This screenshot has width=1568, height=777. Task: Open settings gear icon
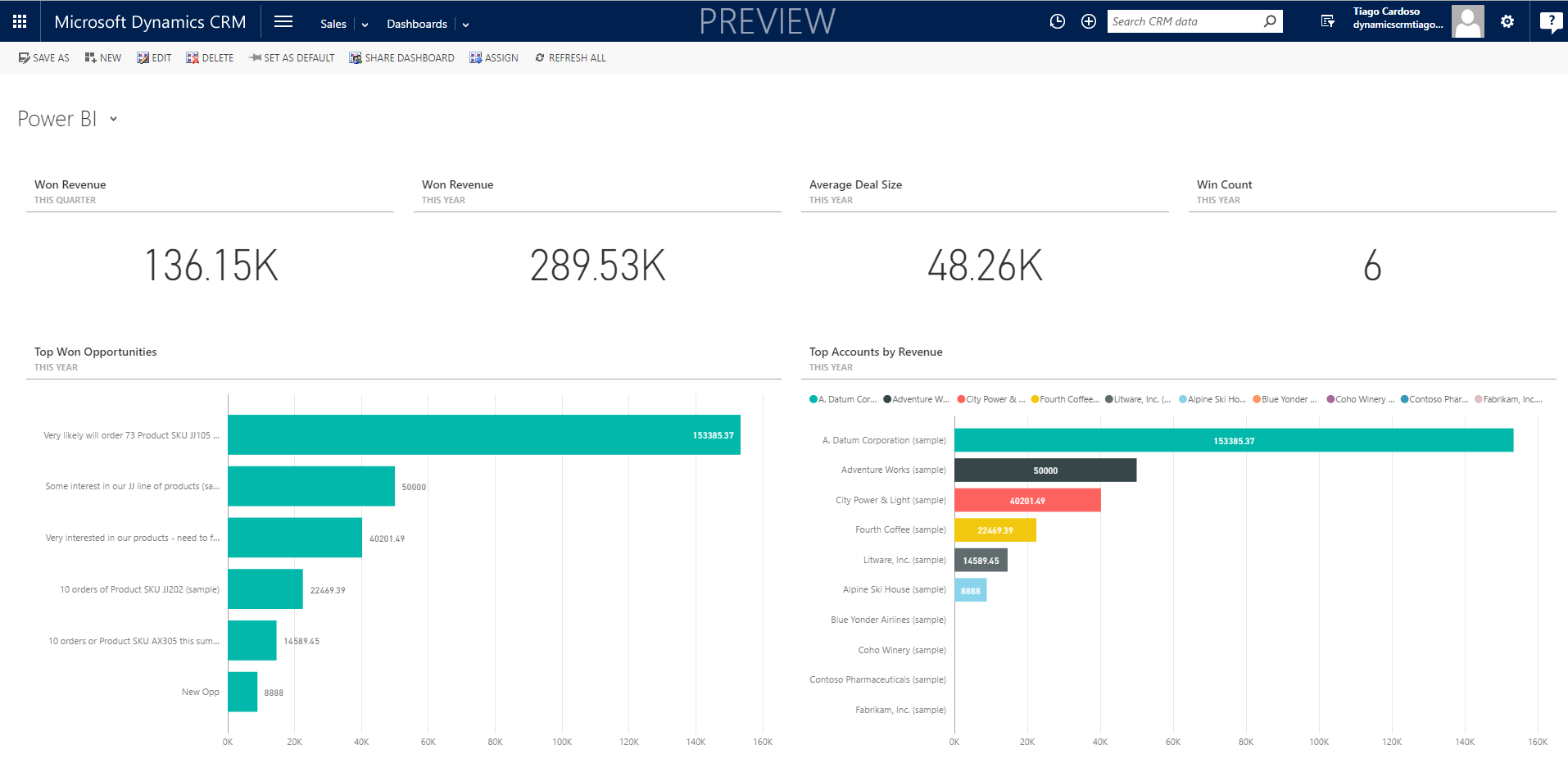pyautogui.click(x=1507, y=21)
